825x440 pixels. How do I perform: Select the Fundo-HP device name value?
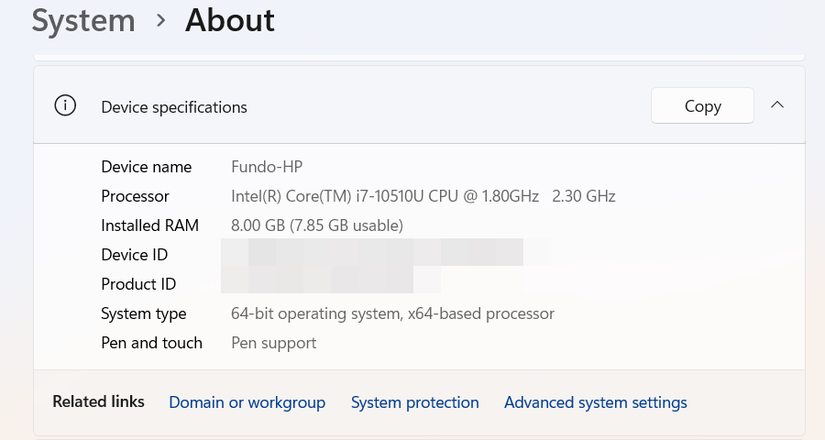tap(265, 167)
